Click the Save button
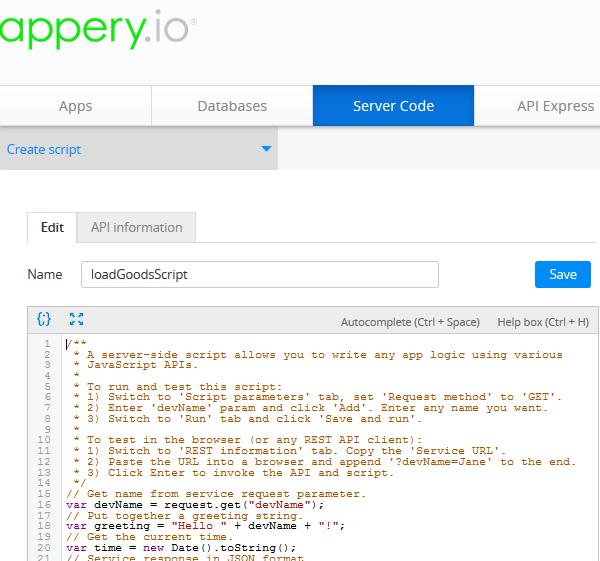The image size is (600, 561). pos(562,274)
